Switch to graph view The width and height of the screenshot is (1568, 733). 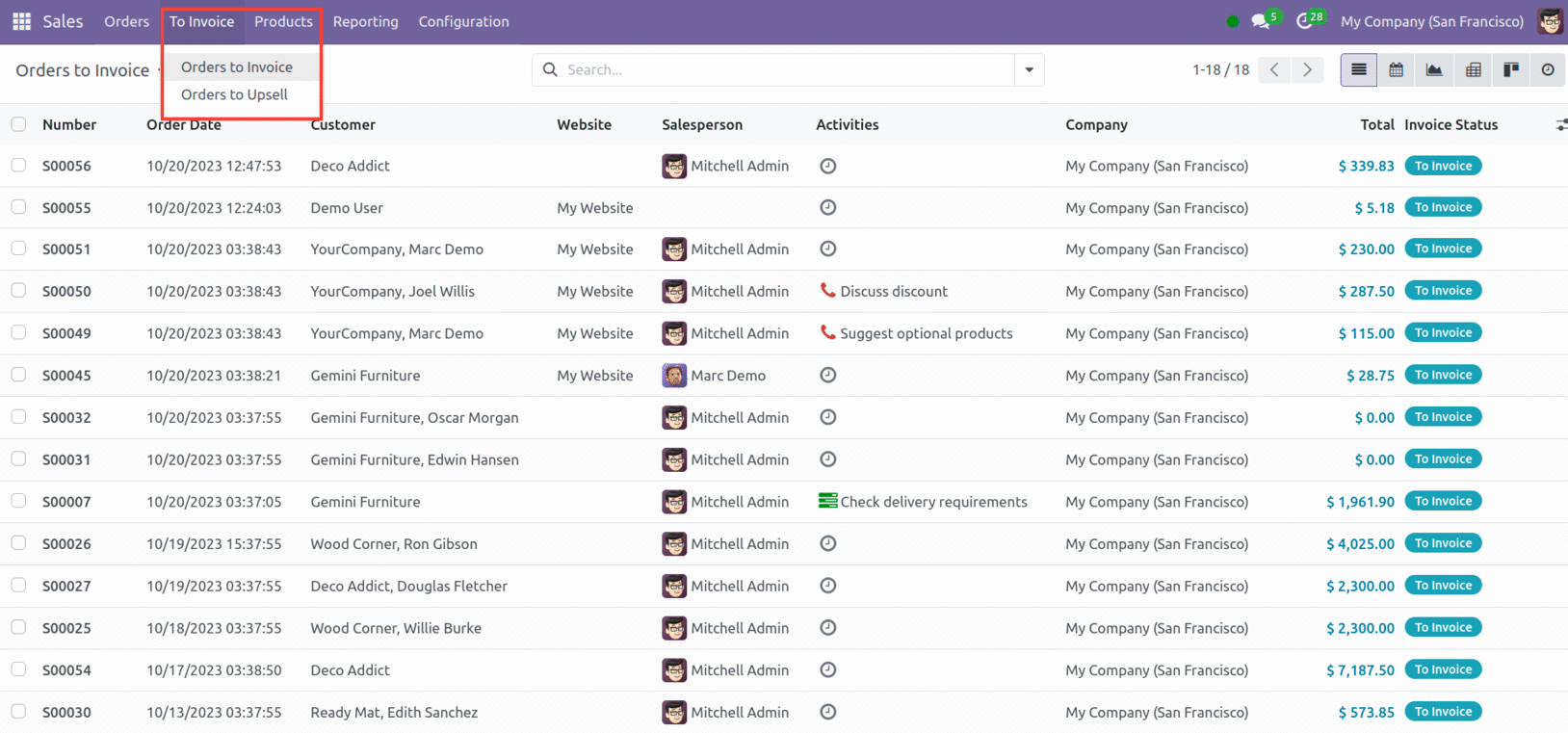click(x=1434, y=70)
